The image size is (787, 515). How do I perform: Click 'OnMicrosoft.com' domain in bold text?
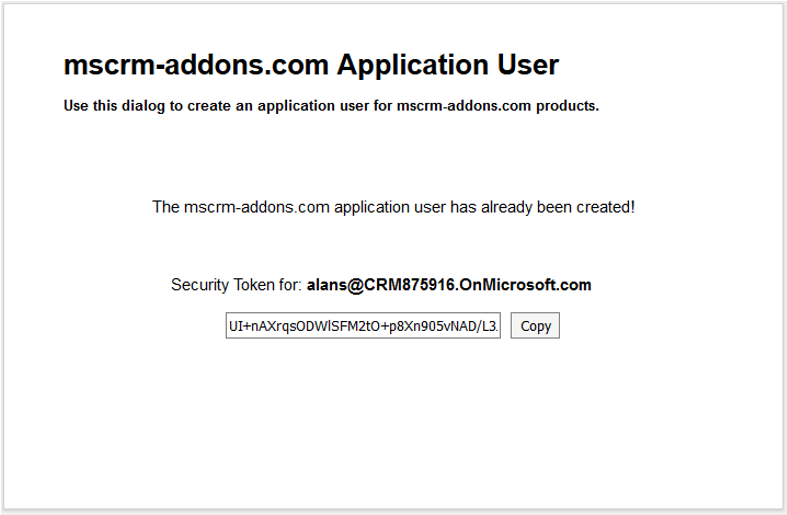[525, 285]
